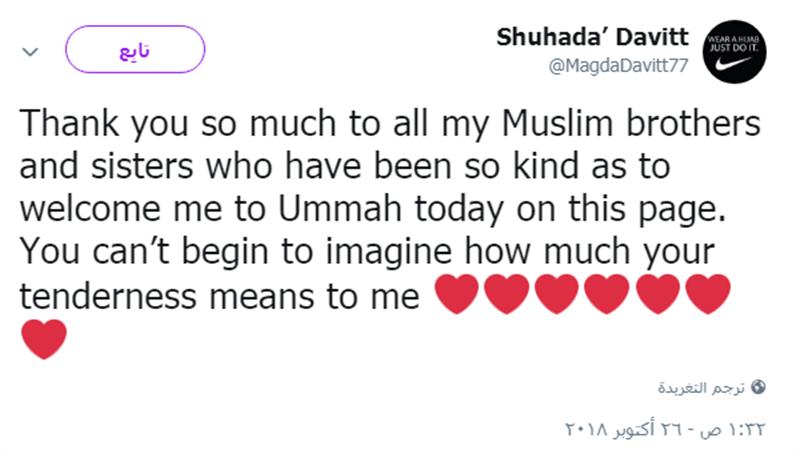The image size is (800, 454).
Task: Click the word "tenderness" in the tweet
Action: tap(108, 296)
